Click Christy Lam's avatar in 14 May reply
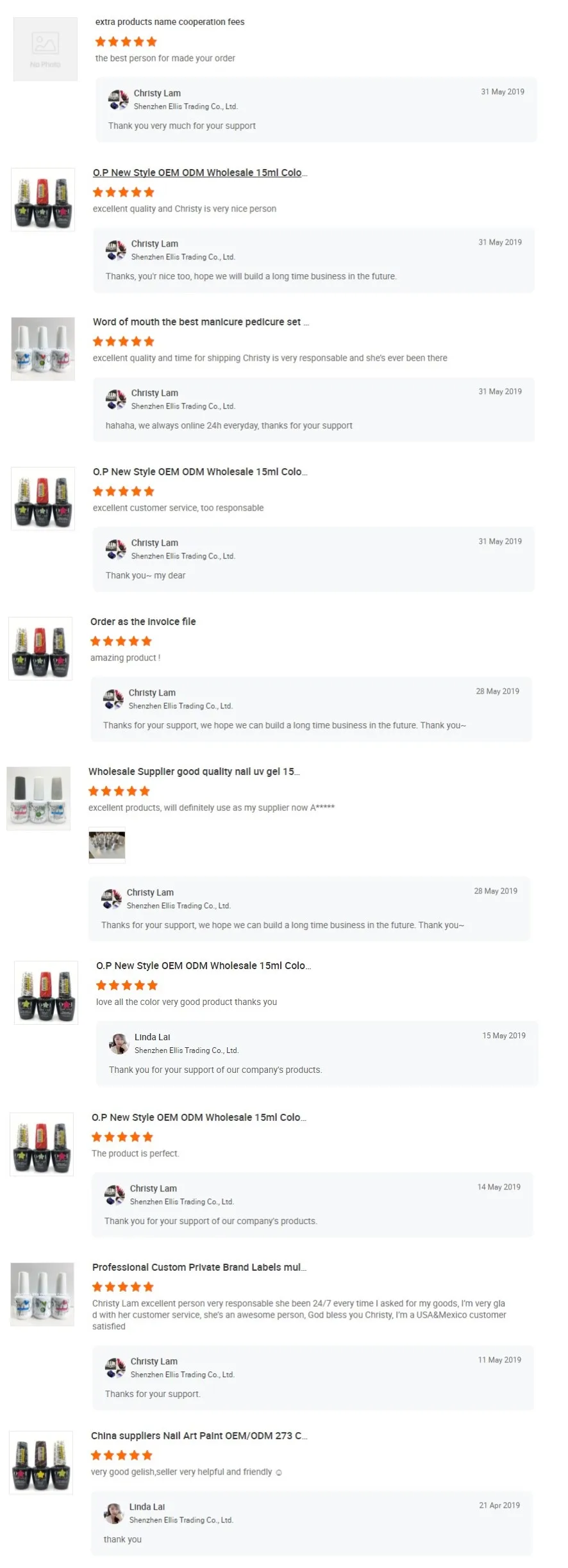 (114, 1195)
